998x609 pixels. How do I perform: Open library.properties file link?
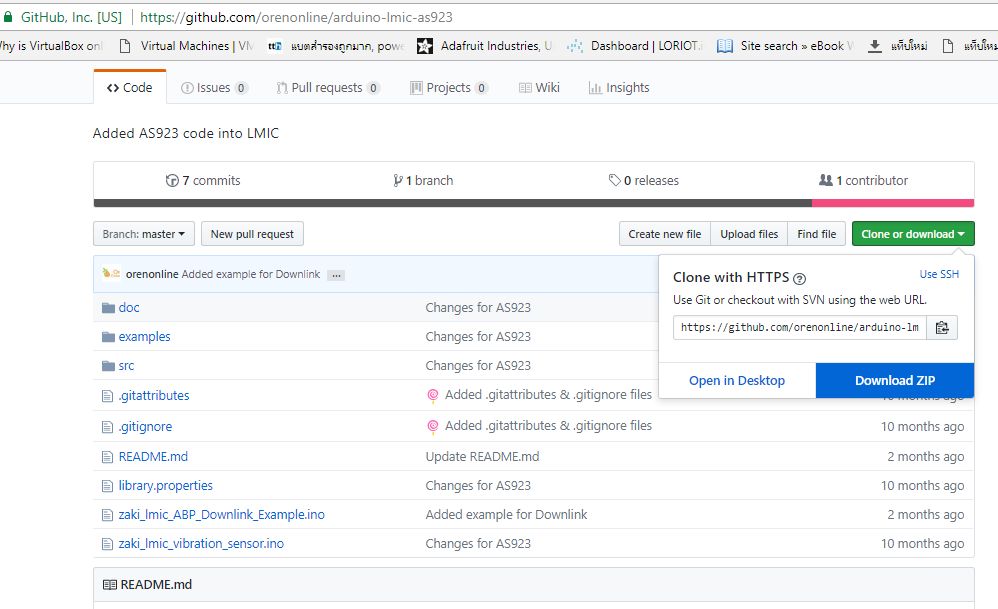pos(165,486)
